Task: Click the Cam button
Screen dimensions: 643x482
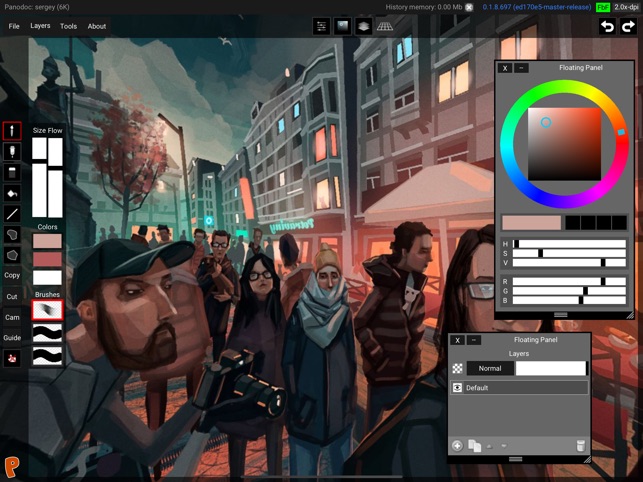Action: click(x=12, y=317)
